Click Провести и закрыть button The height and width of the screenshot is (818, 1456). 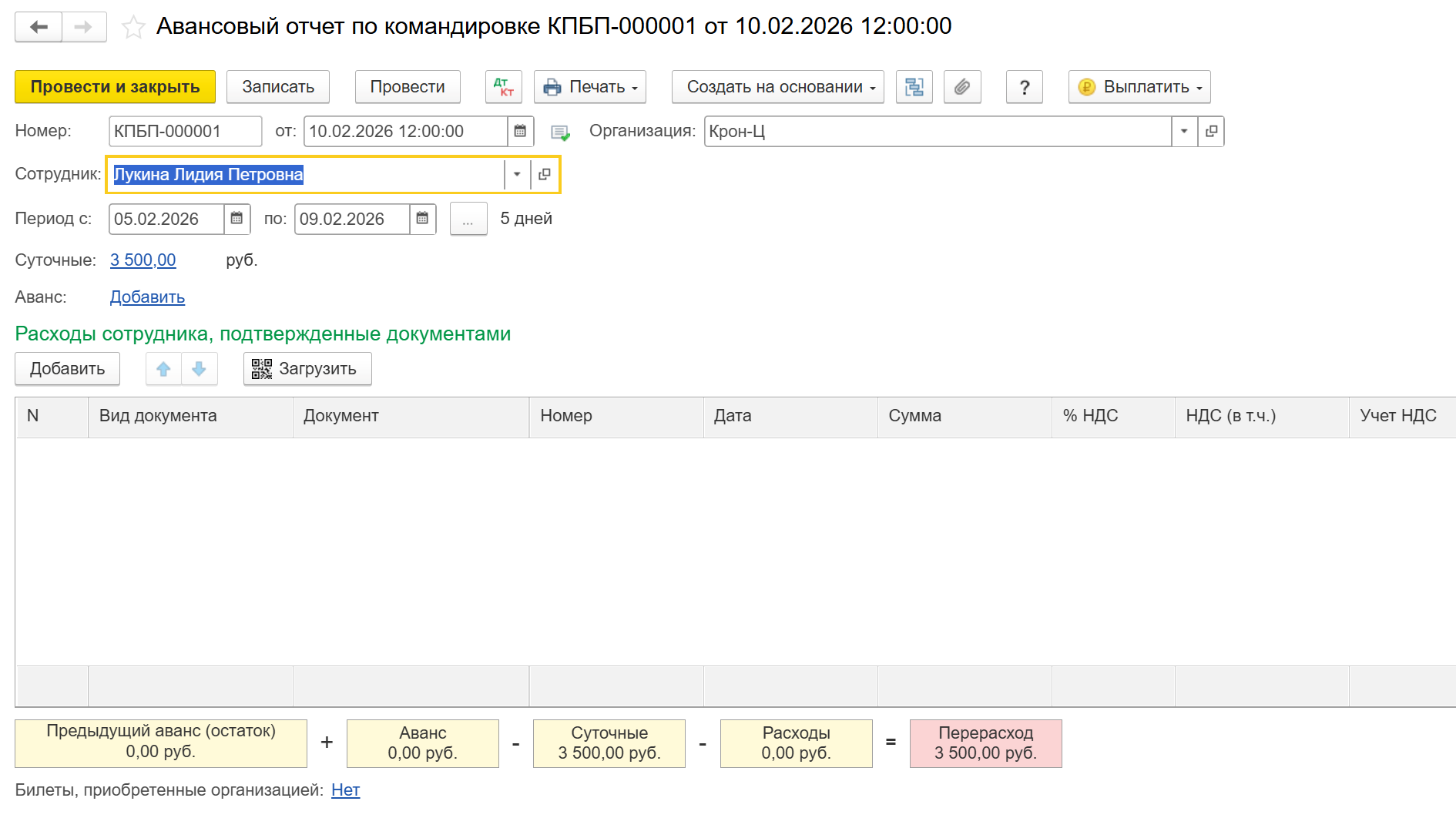[x=115, y=87]
